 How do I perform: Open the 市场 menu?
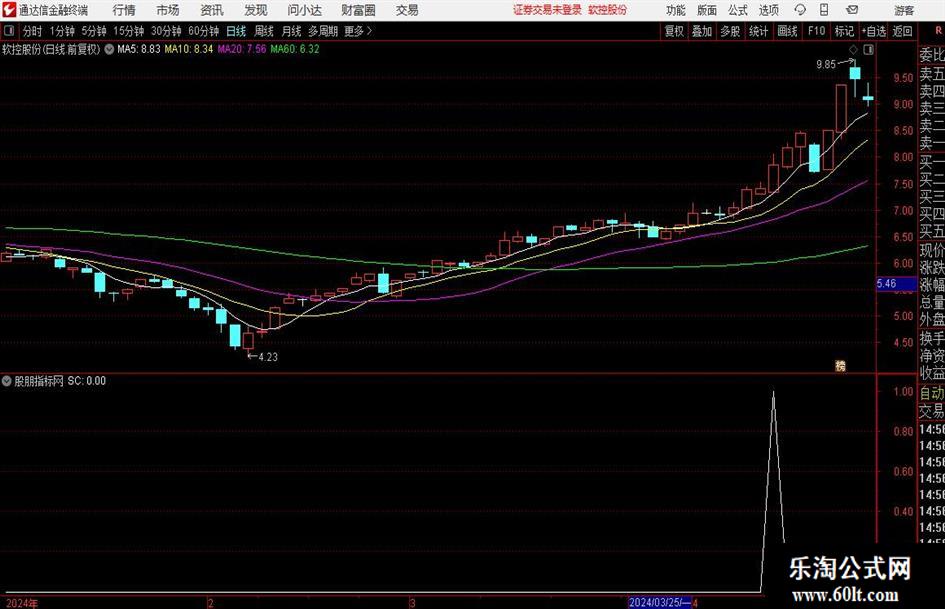[168, 10]
